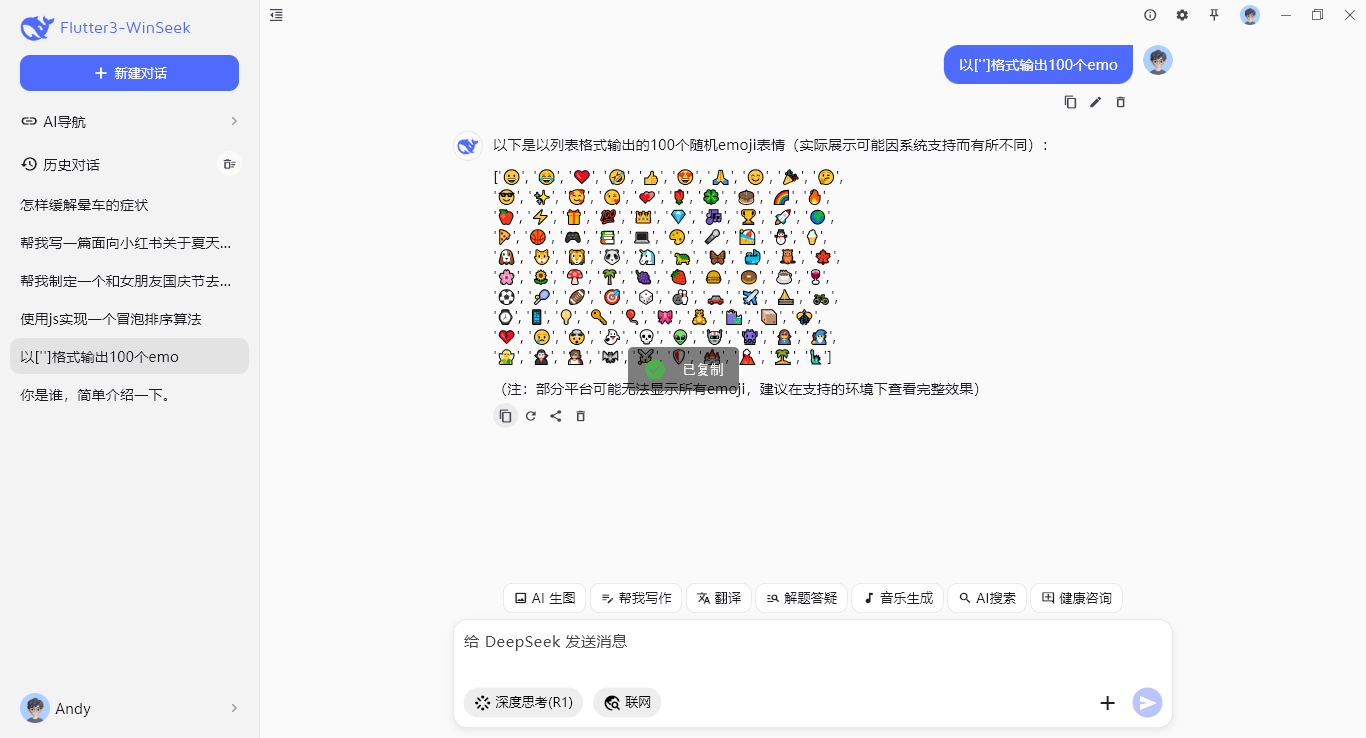Send message with the blue arrow
This screenshot has width=1366, height=738.
(1147, 702)
